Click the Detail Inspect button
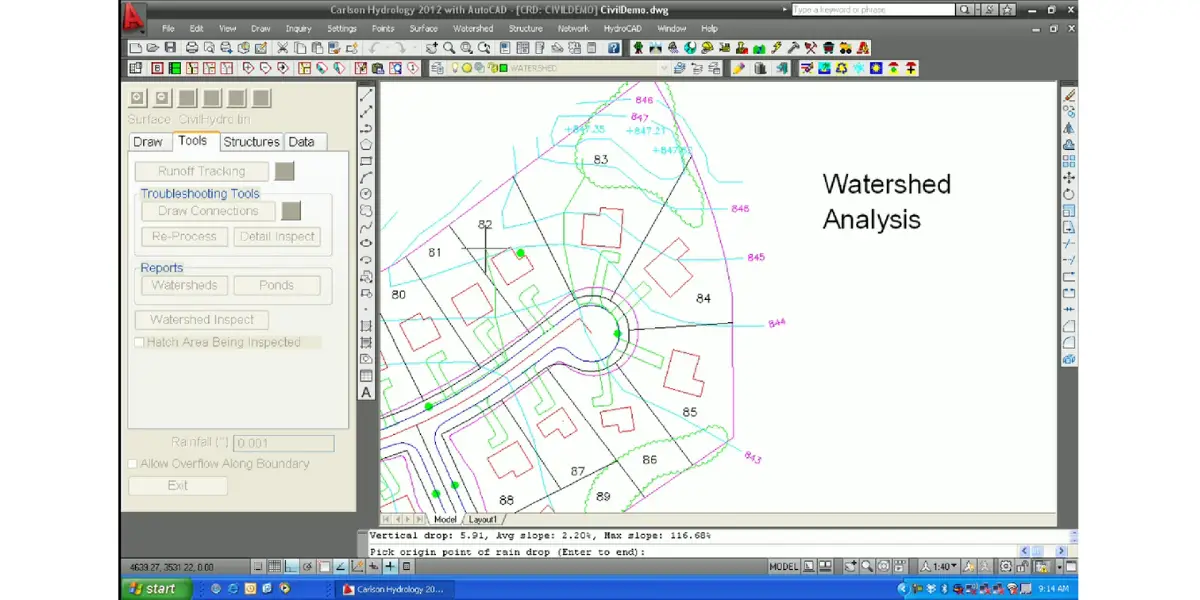 coord(277,237)
